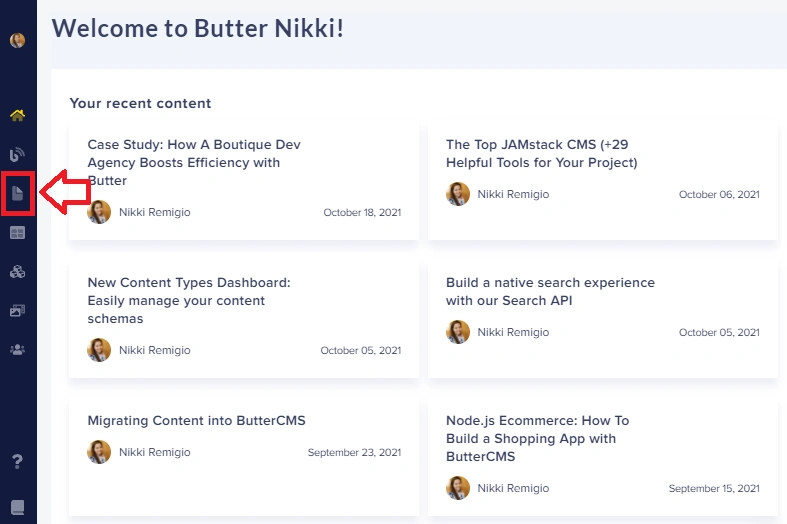Viewport: 787px width, 524px height.
Task: Click author avatar on Case Study card
Action: (99, 212)
